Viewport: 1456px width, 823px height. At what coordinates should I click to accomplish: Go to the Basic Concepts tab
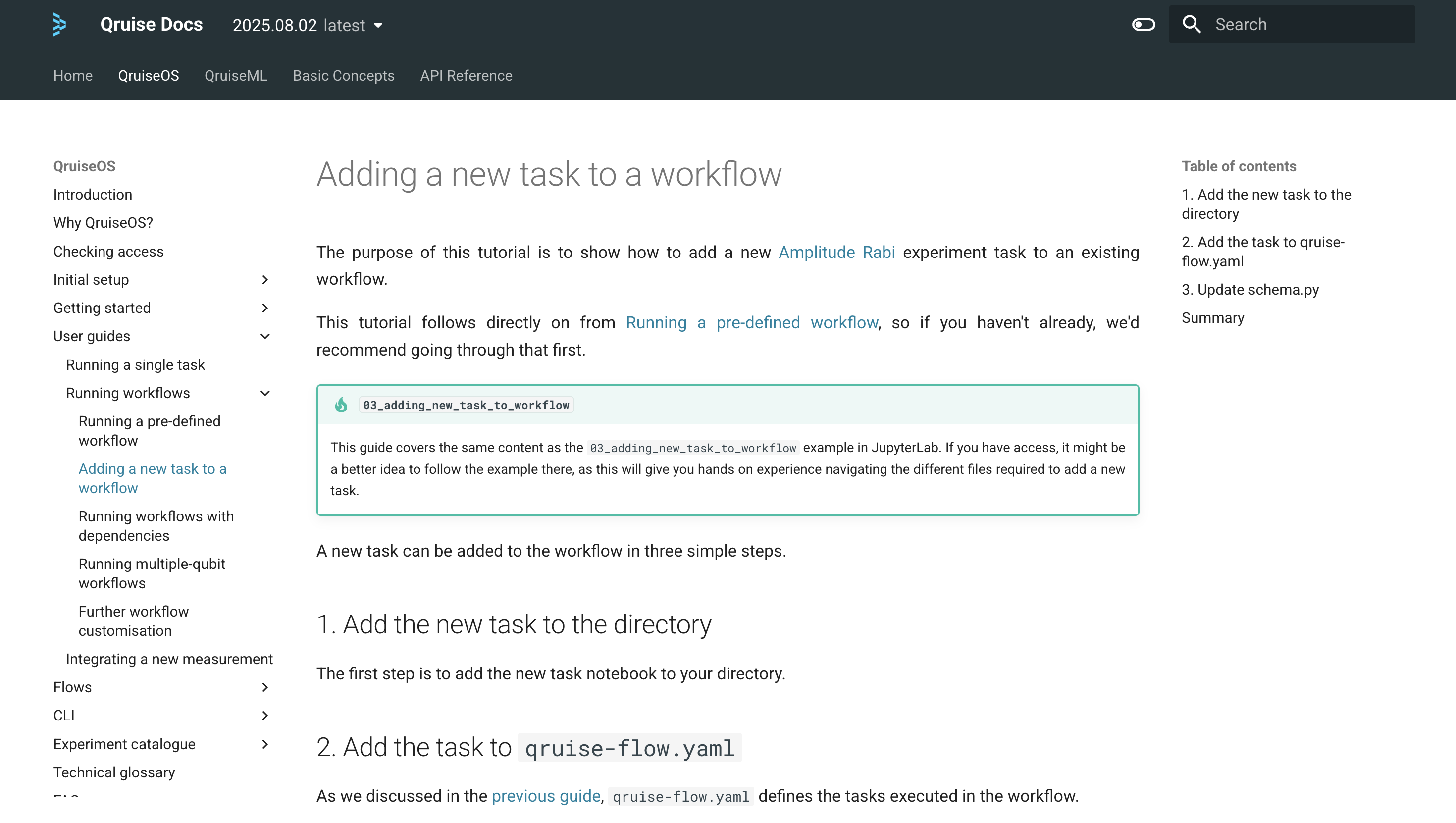[343, 76]
